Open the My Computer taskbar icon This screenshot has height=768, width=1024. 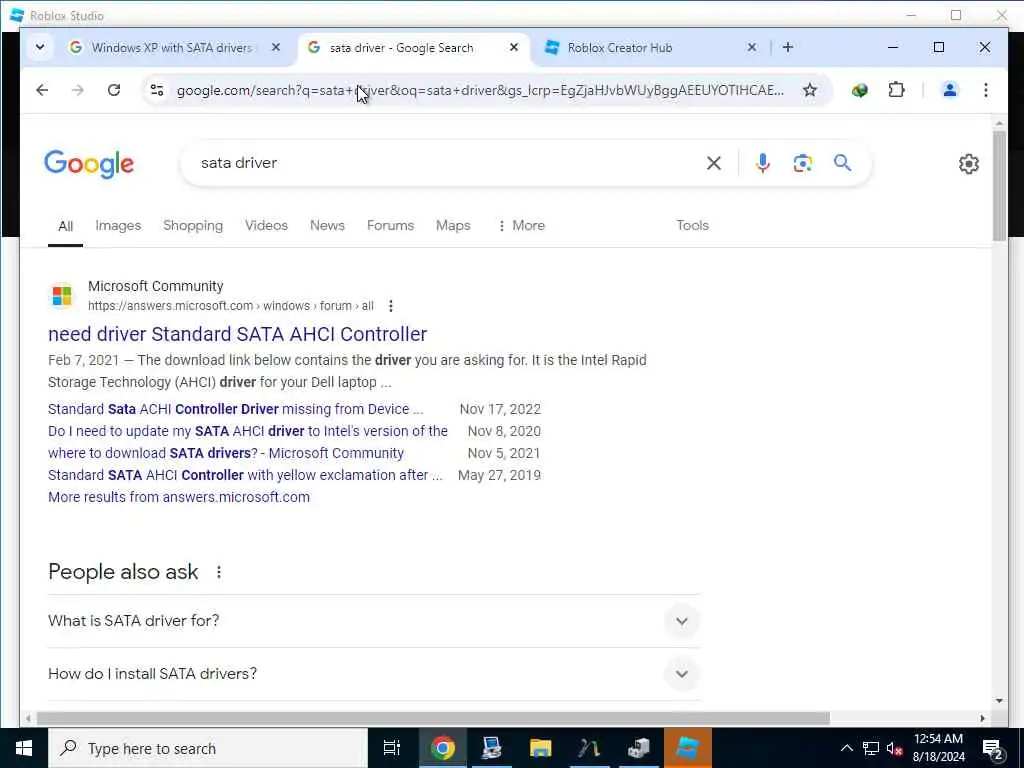[x=491, y=748]
